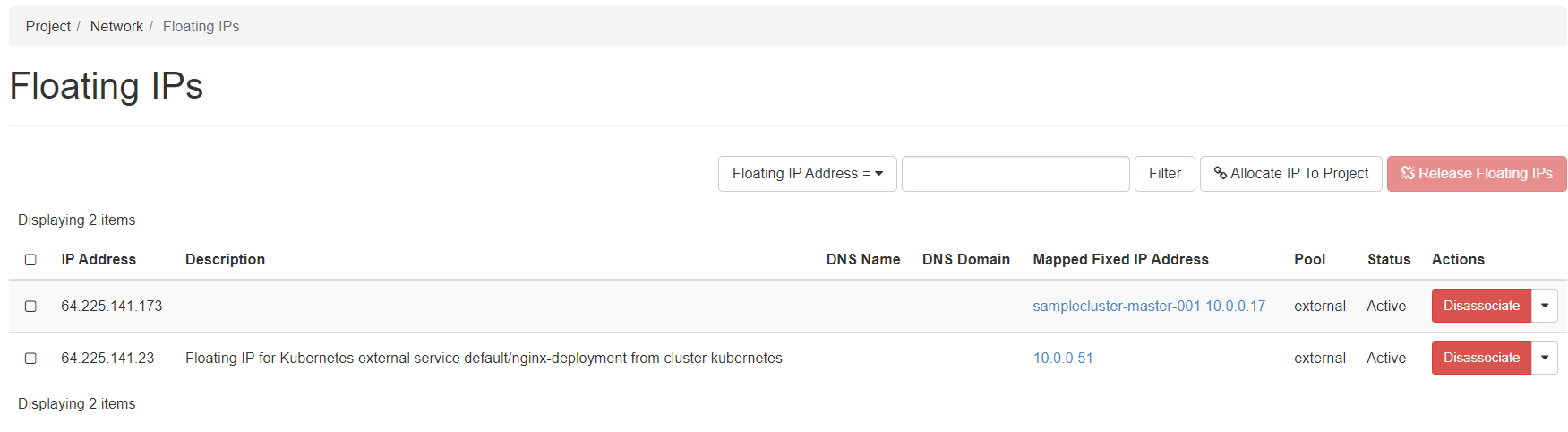
Task: Click the Mapped Fixed IP Address column header
Action: [1120, 260]
